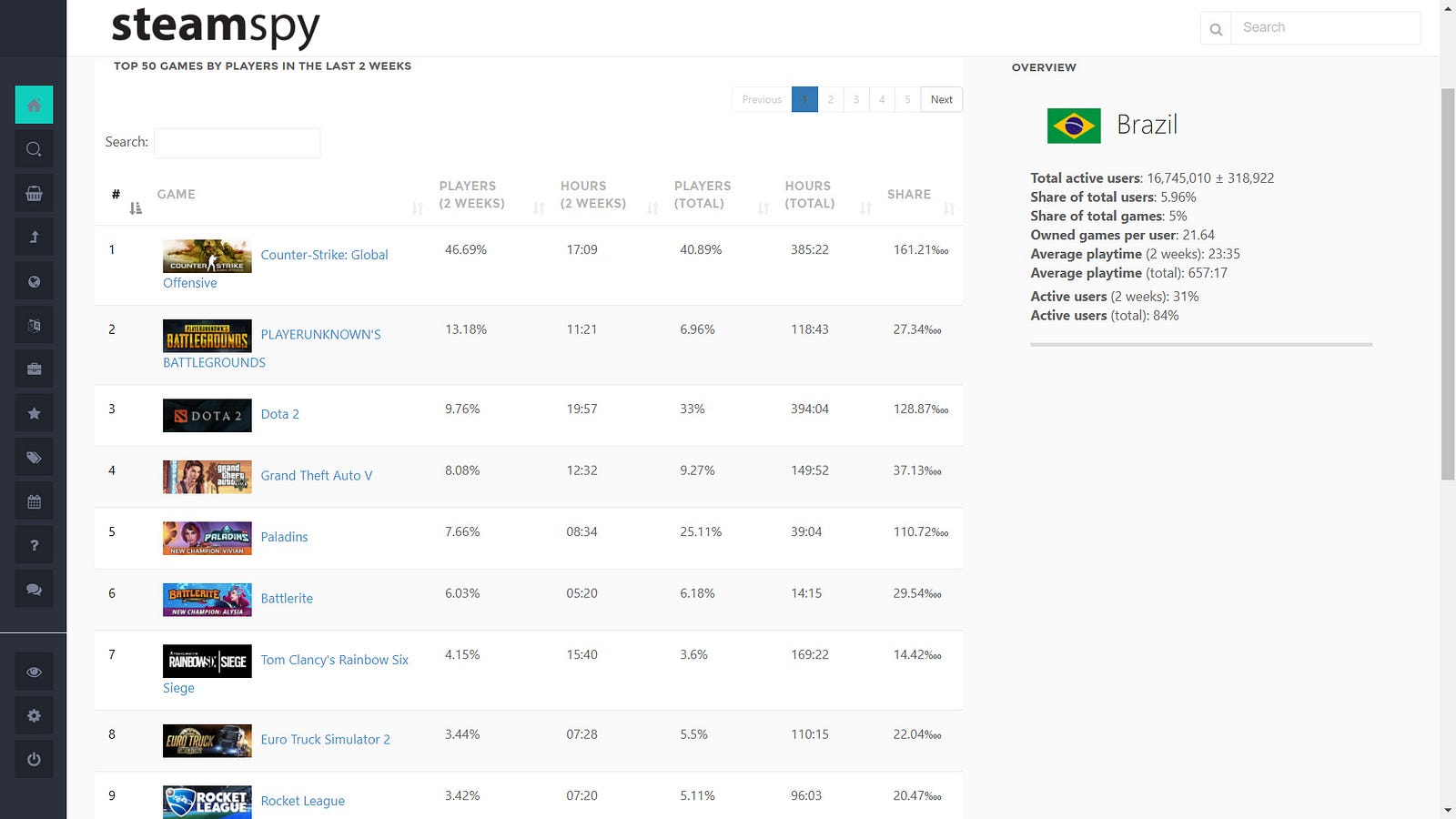Viewport: 1456px width, 819px height.
Task: Open the chat bubbles icon in sidebar
Action: tap(34, 589)
